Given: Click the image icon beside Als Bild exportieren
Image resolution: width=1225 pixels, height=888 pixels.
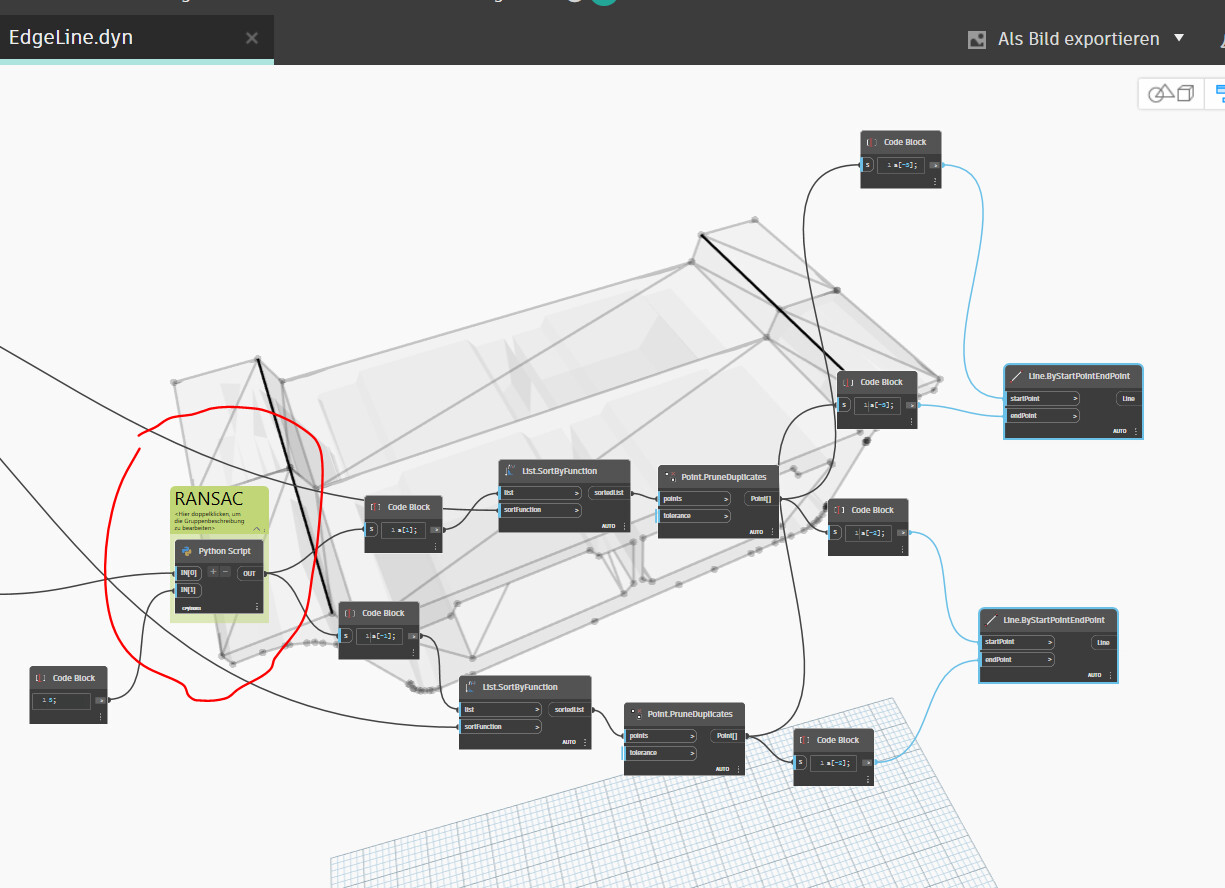Looking at the screenshot, I should pyautogui.click(x=977, y=40).
